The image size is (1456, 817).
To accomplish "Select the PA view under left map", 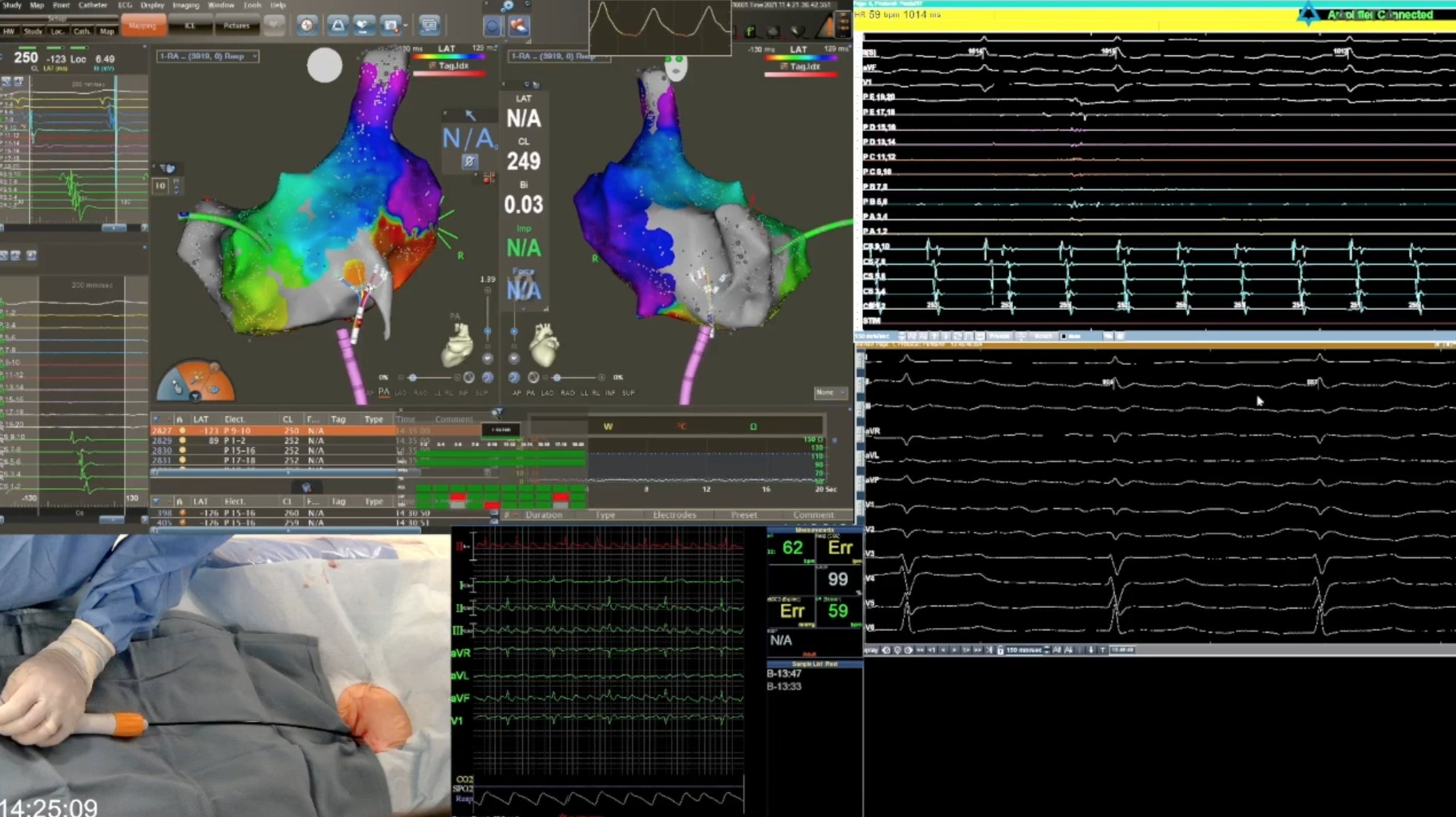I will 384,392.
